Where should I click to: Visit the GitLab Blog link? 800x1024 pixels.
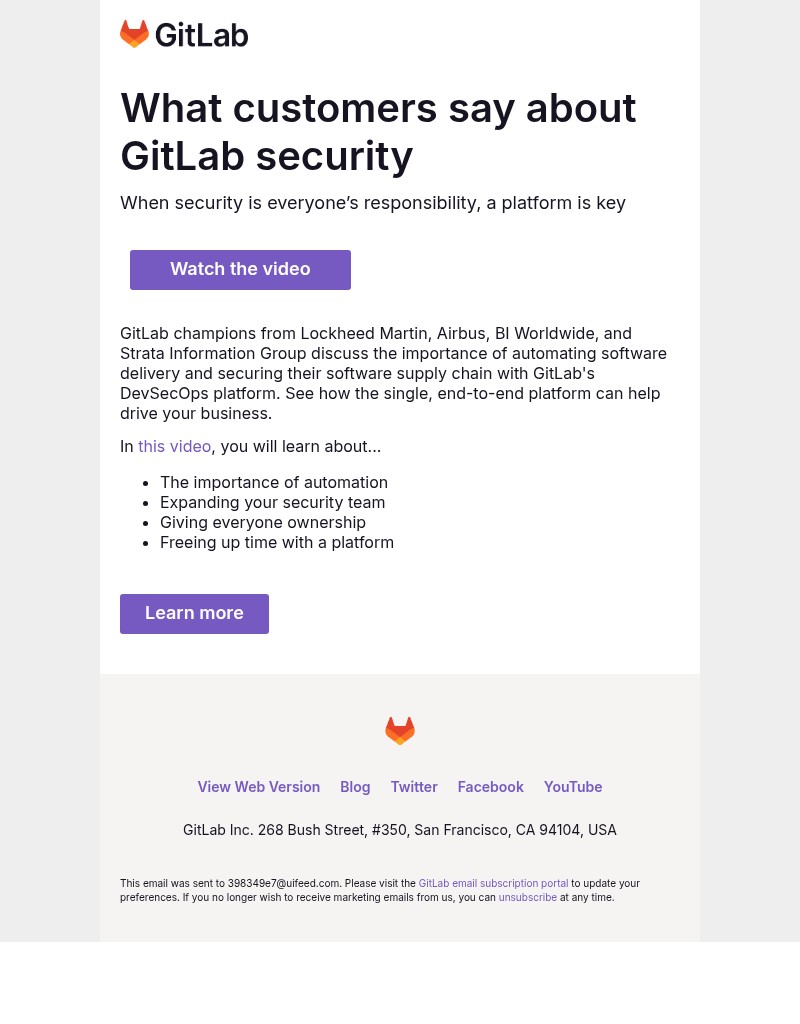(x=355, y=786)
